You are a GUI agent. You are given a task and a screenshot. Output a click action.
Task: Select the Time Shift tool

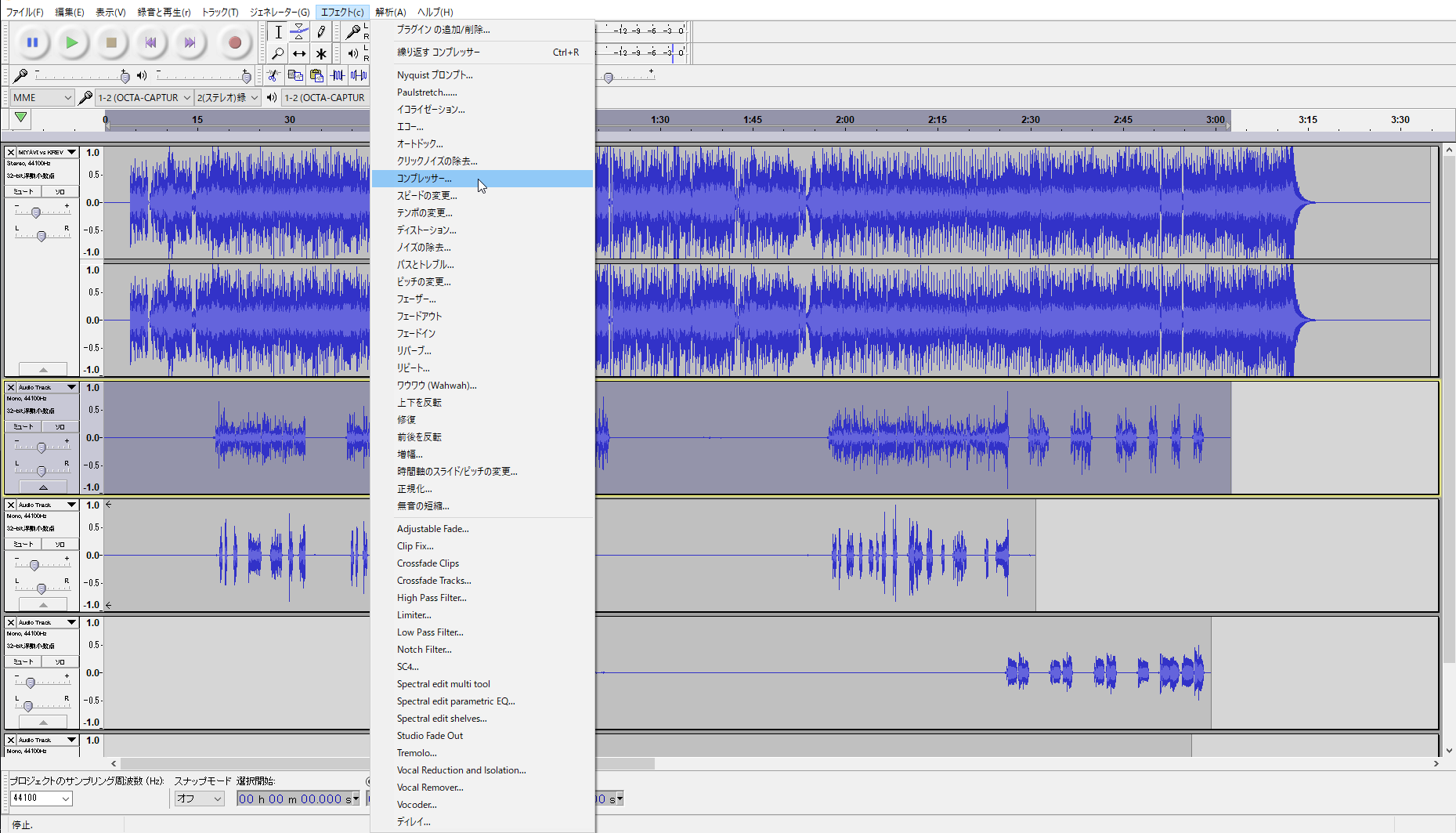[x=299, y=54]
